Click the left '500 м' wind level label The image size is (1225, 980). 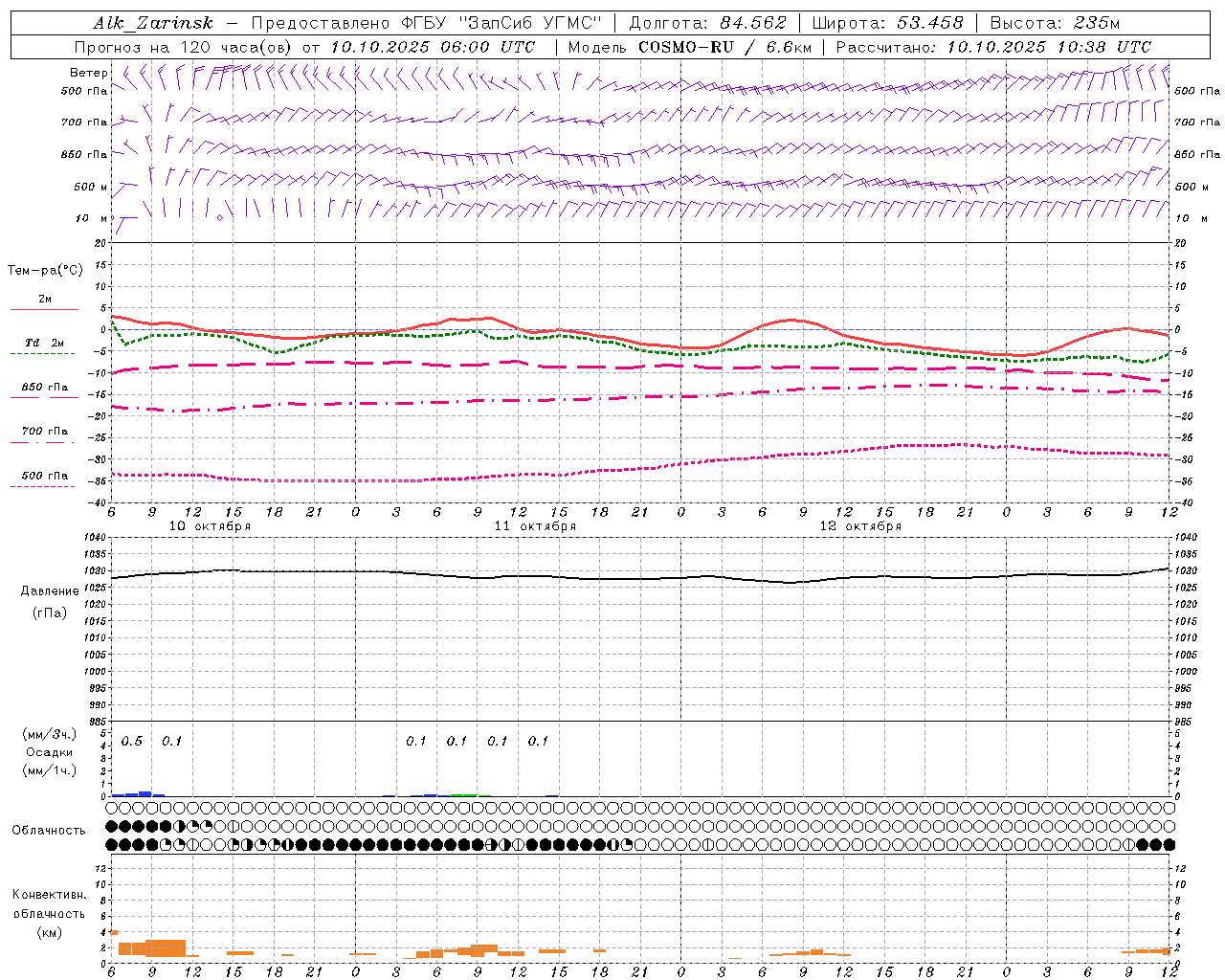tap(91, 187)
